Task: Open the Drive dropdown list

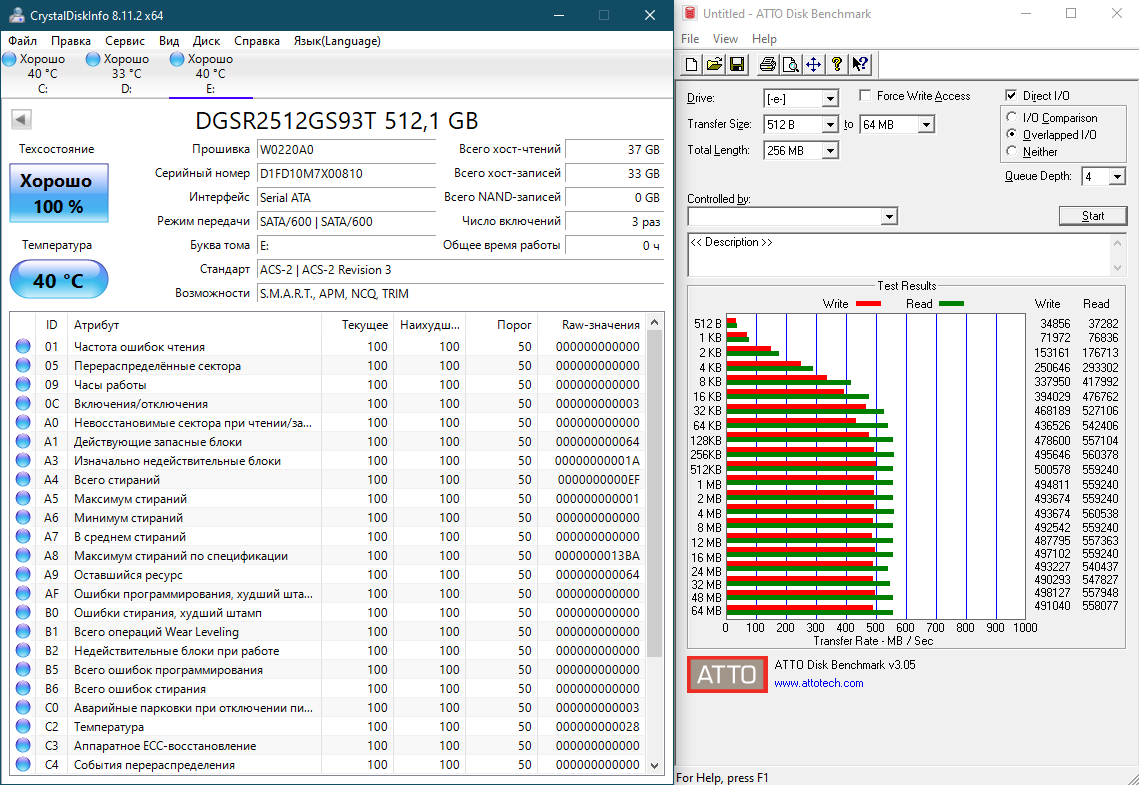Action: click(829, 98)
